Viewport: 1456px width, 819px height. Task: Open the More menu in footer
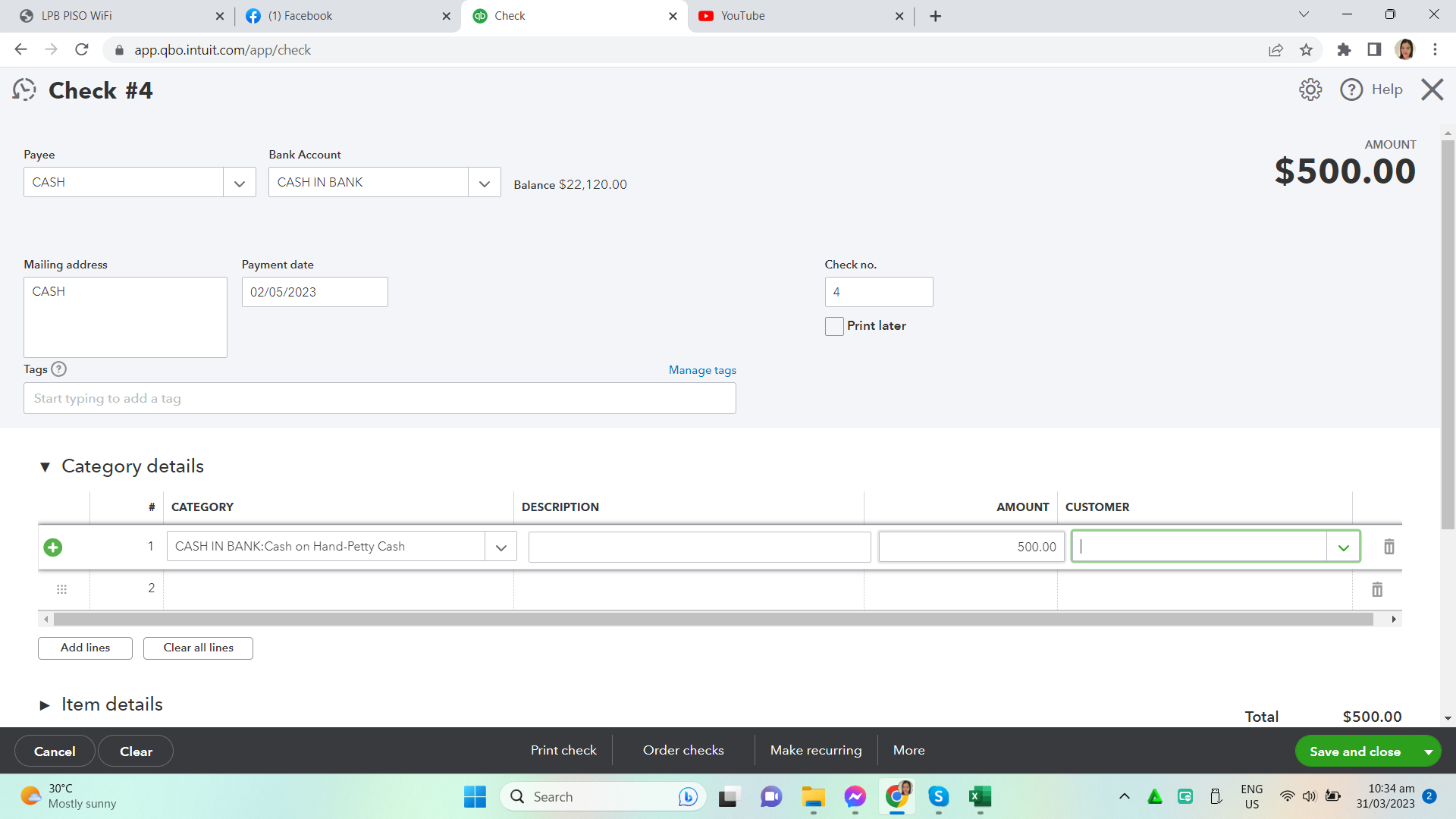point(908,750)
